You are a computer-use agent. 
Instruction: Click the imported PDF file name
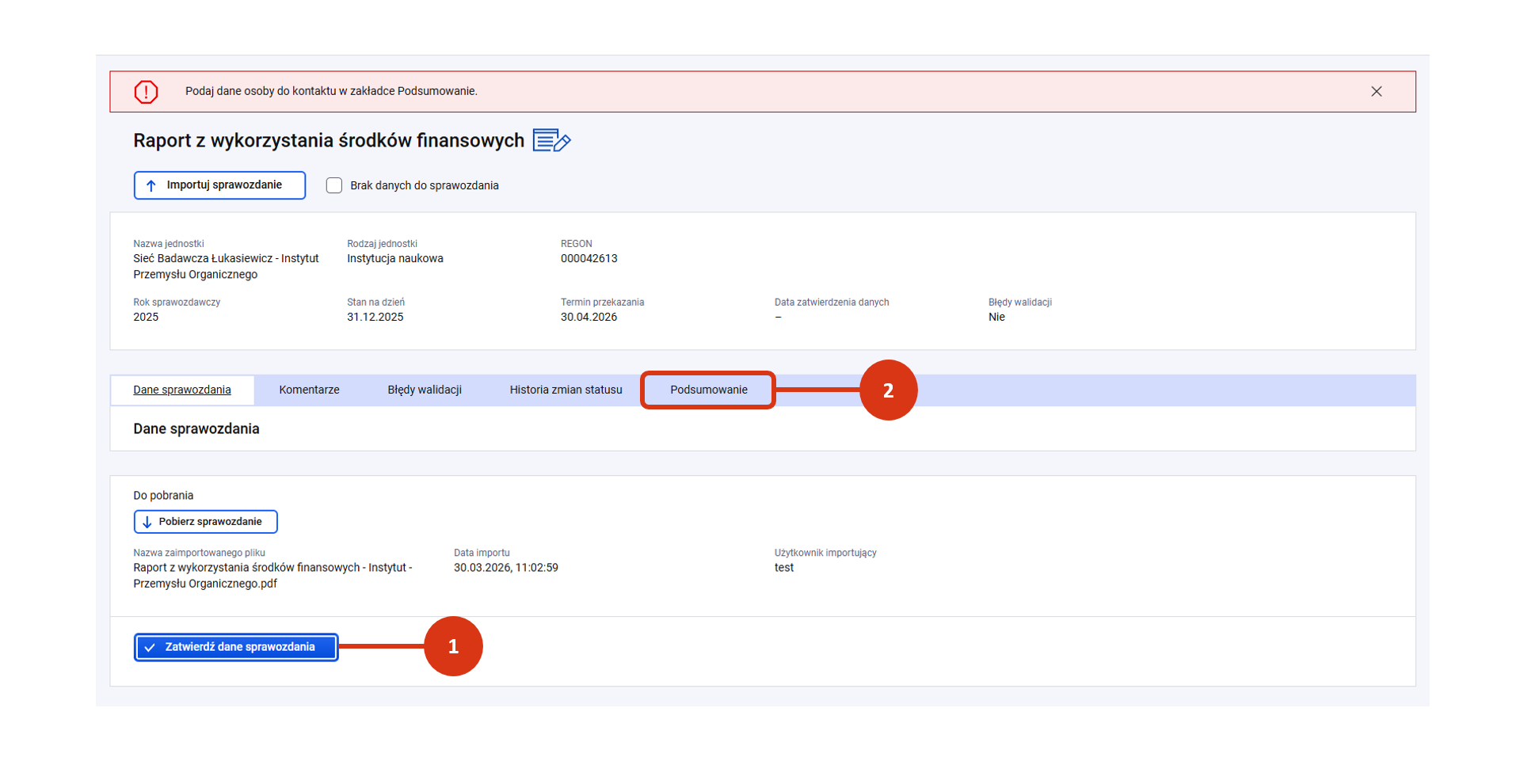272,576
